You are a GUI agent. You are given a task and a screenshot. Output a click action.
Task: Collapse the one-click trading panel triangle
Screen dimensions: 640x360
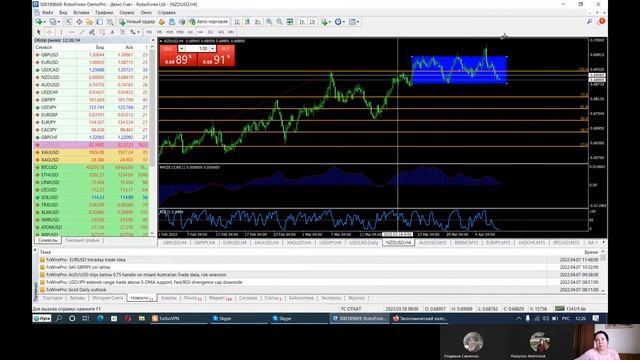(161, 41)
